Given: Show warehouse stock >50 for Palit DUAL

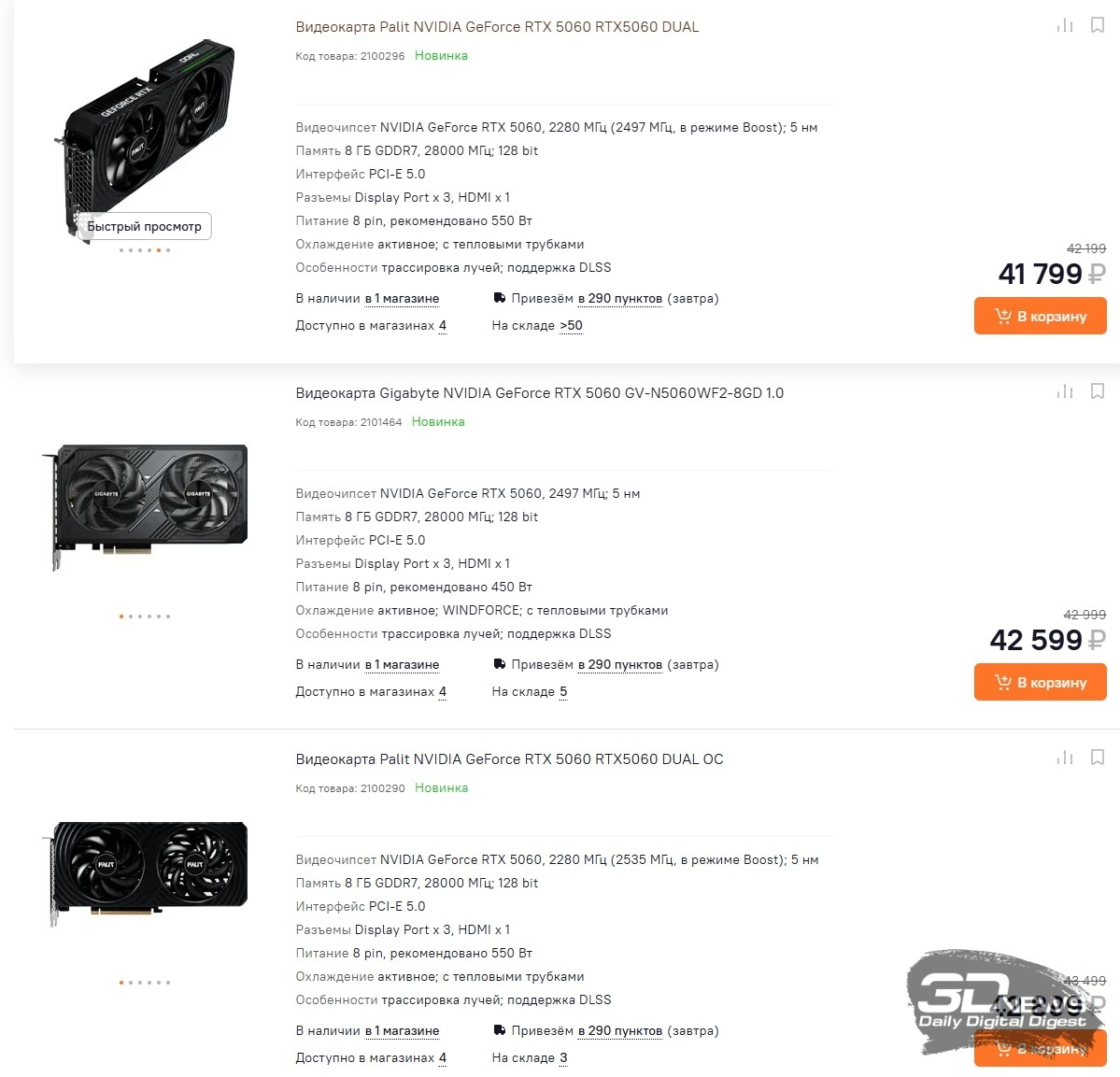Looking at the screenshot, I should click(571, 326).
